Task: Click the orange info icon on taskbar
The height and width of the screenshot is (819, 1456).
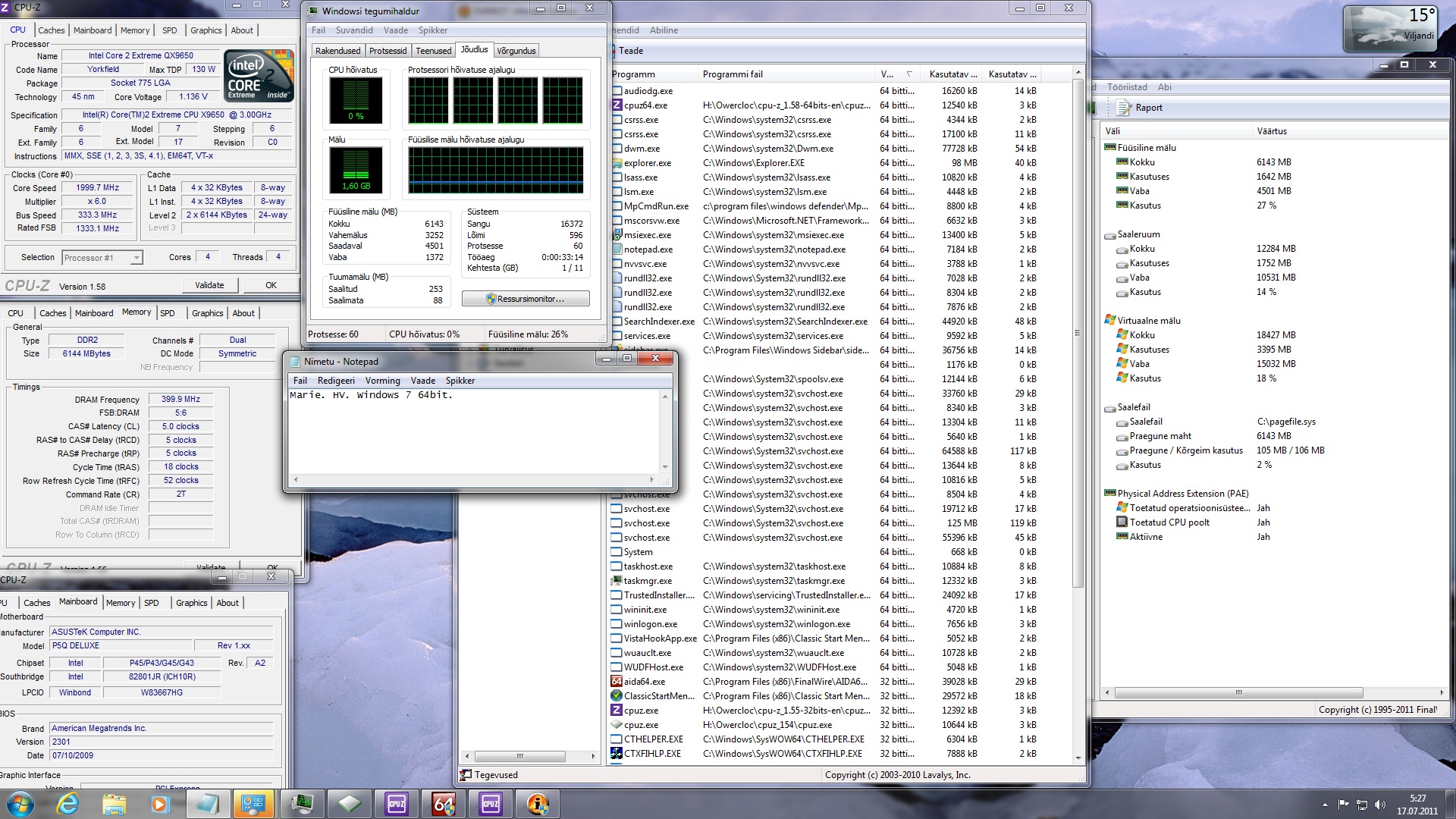Action: click(538, 804)
